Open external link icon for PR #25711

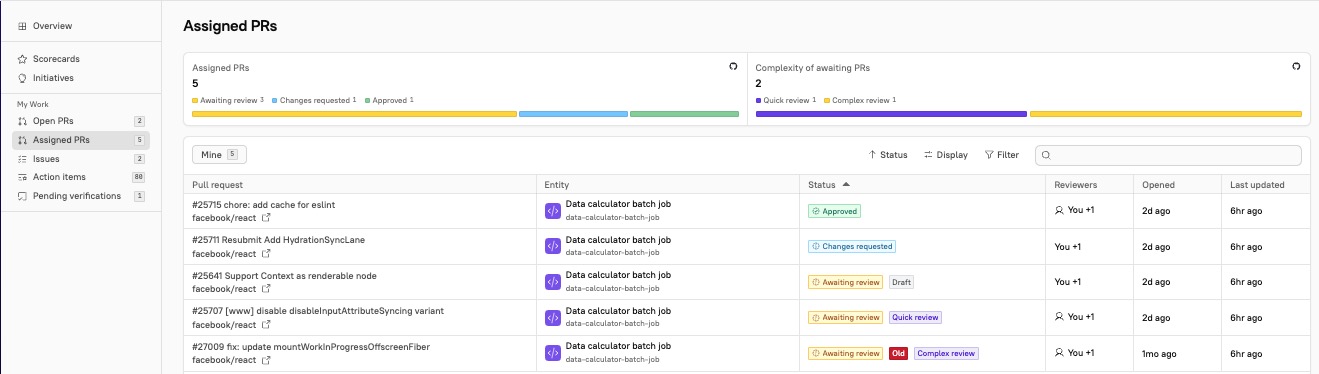click(x=266, y=253)
